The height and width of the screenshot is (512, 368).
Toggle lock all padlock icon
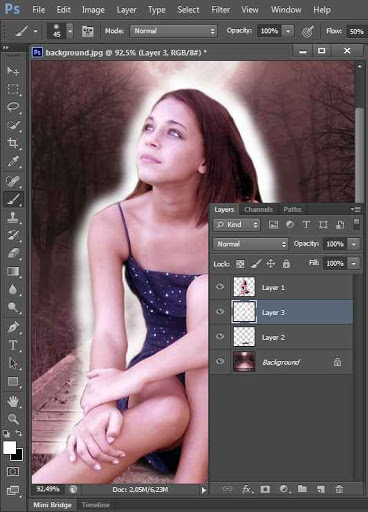click(286, 264)
